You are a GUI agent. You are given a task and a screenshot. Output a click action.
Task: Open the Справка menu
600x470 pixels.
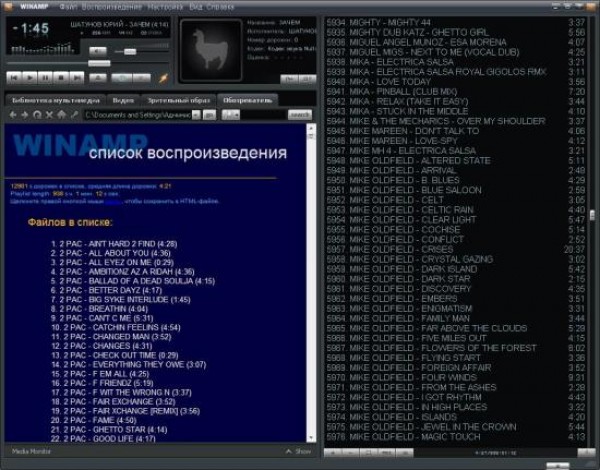pos(220,7)
